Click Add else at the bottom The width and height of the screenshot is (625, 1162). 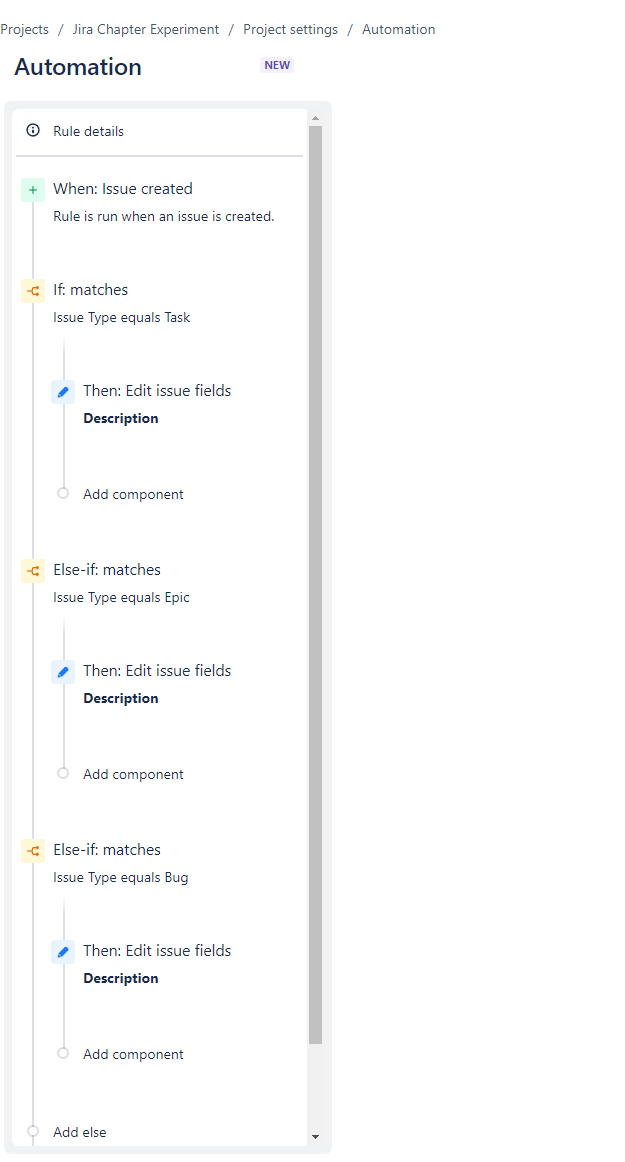pyautogui.click(x=79, y=1131)
